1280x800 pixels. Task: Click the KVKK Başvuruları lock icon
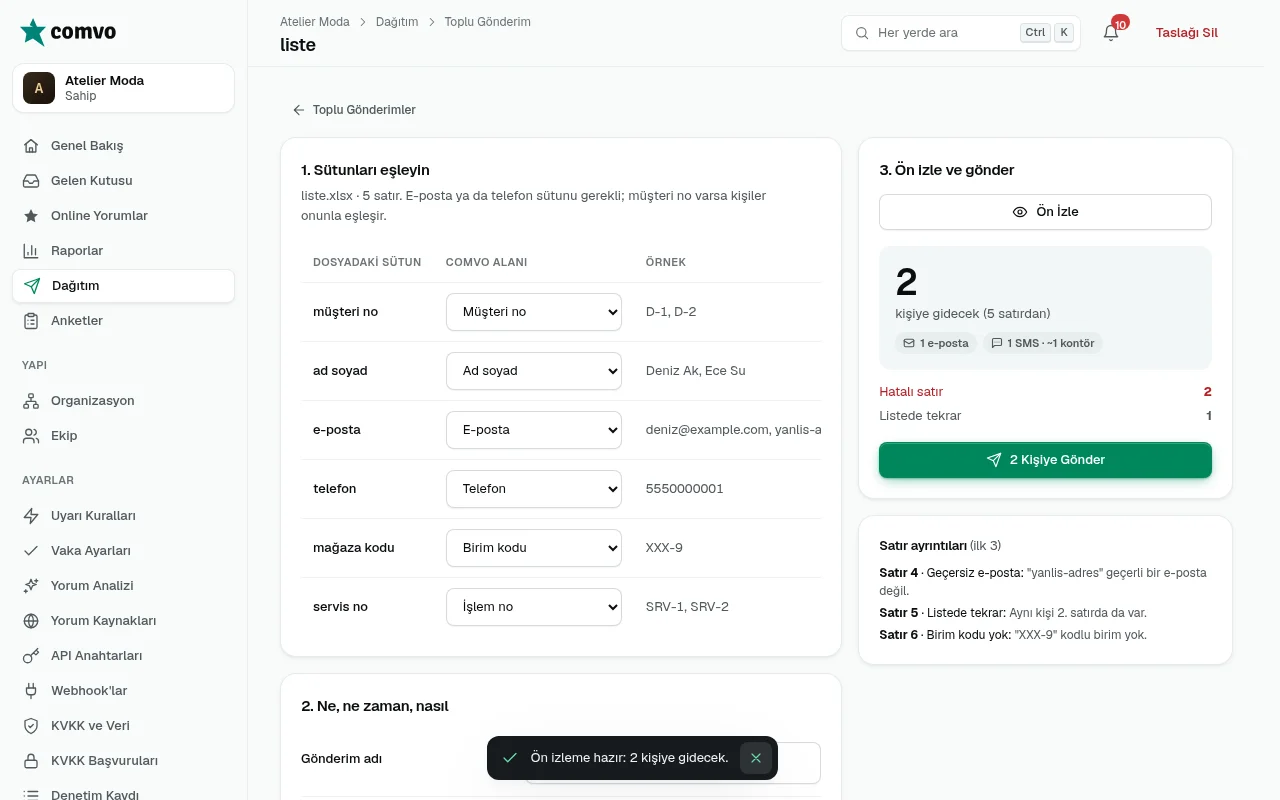tap(31, 761)
